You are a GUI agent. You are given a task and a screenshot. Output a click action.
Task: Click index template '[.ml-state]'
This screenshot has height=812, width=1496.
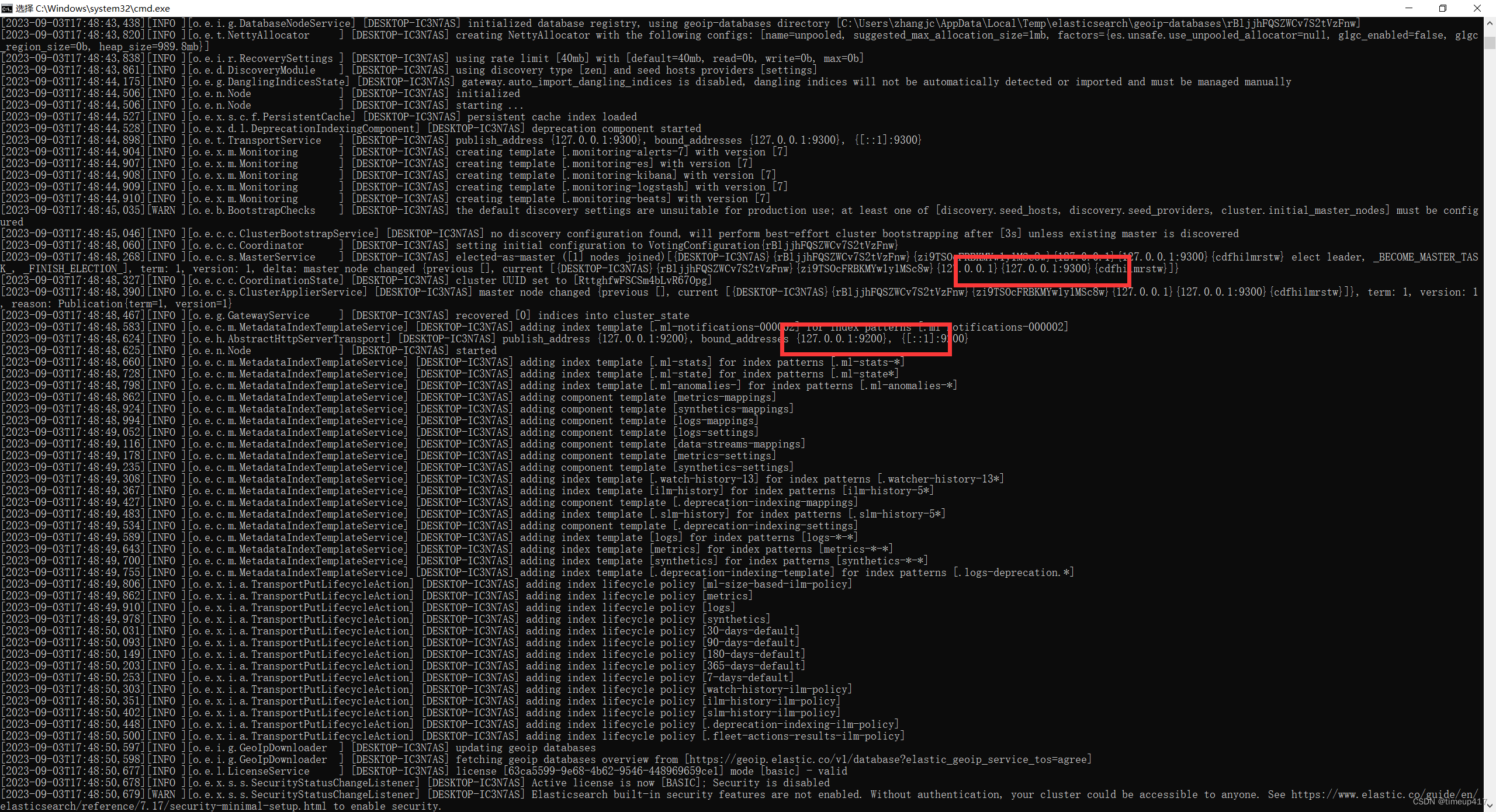(681, 374)
